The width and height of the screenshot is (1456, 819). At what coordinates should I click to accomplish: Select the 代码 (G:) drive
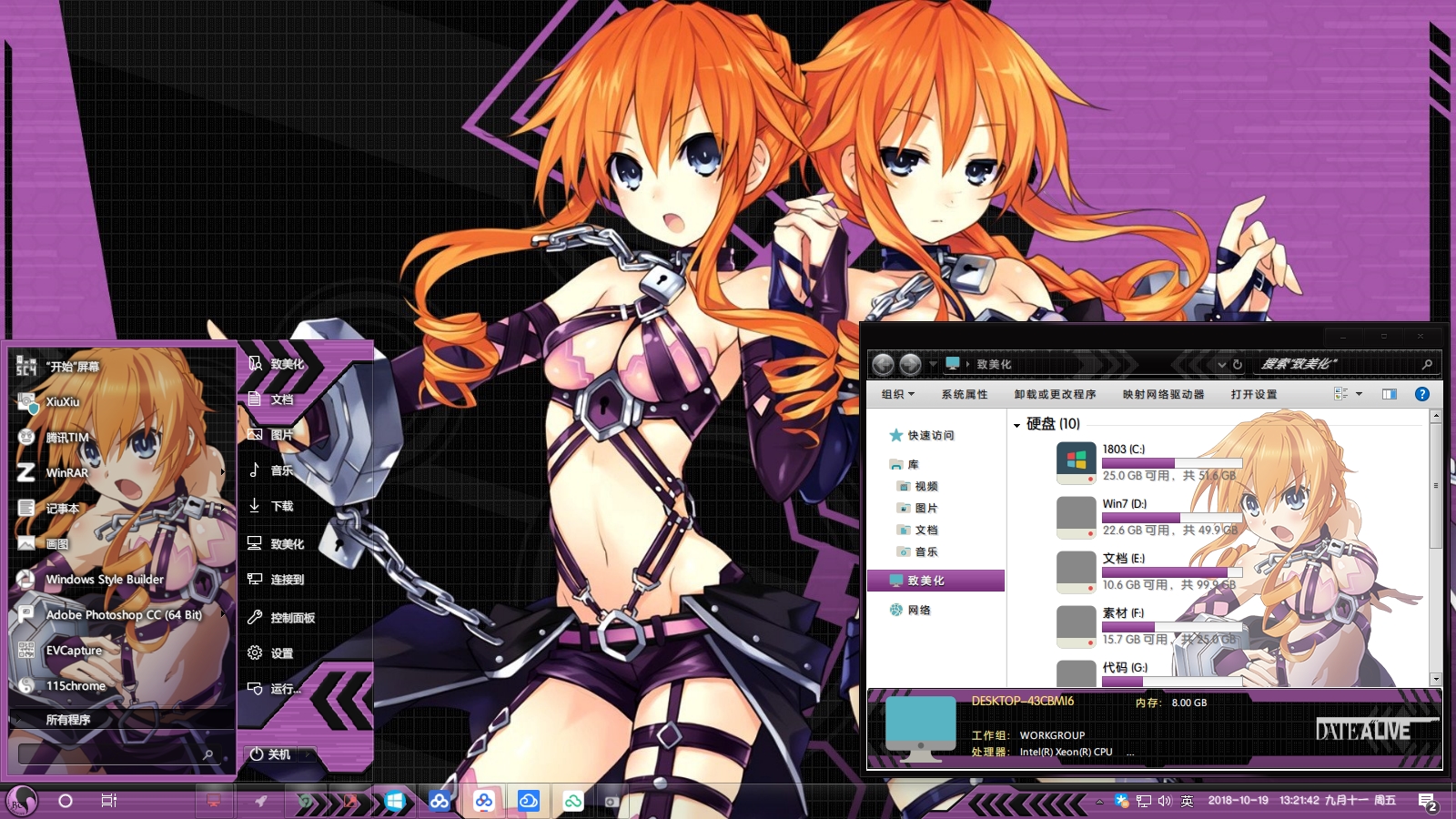1149,673
